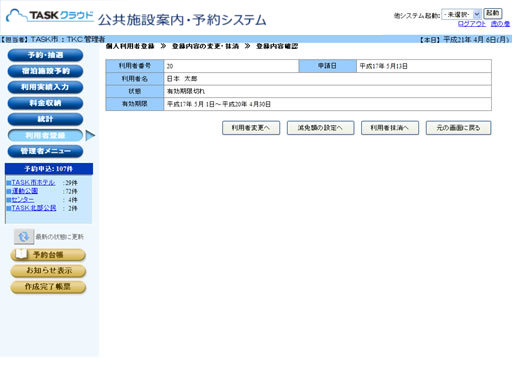The height and width of the screenshot is (384, 512).
Task: Click the 72件 count beside 運動公園
Action: coord(70,191)
